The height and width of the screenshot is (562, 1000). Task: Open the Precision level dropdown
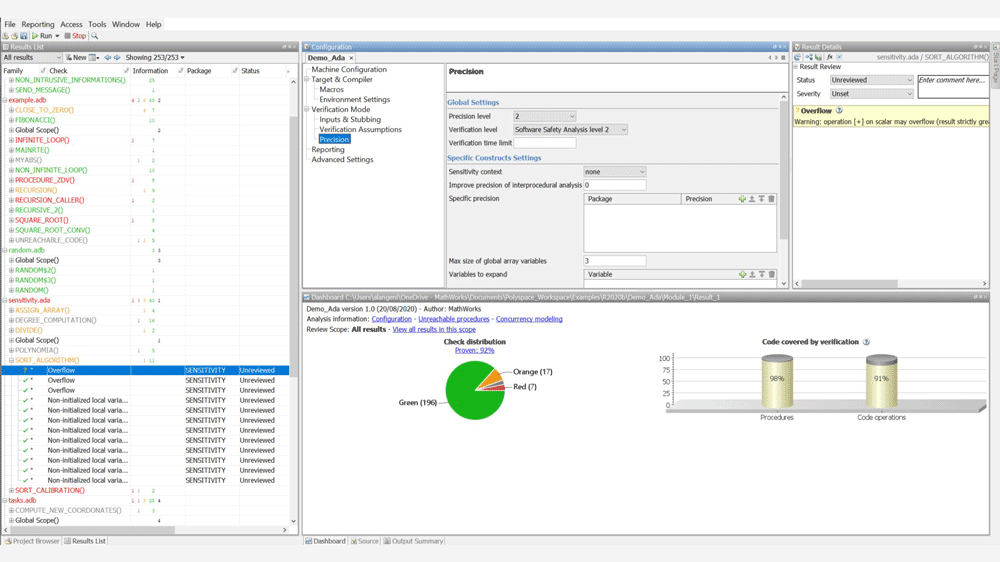point(545,116)
